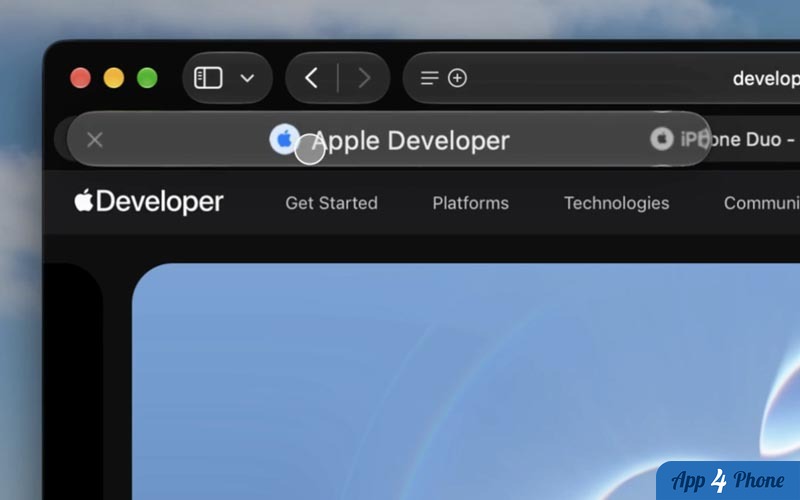
Task: Open the Community menu item
Action: tap(761, 203)
